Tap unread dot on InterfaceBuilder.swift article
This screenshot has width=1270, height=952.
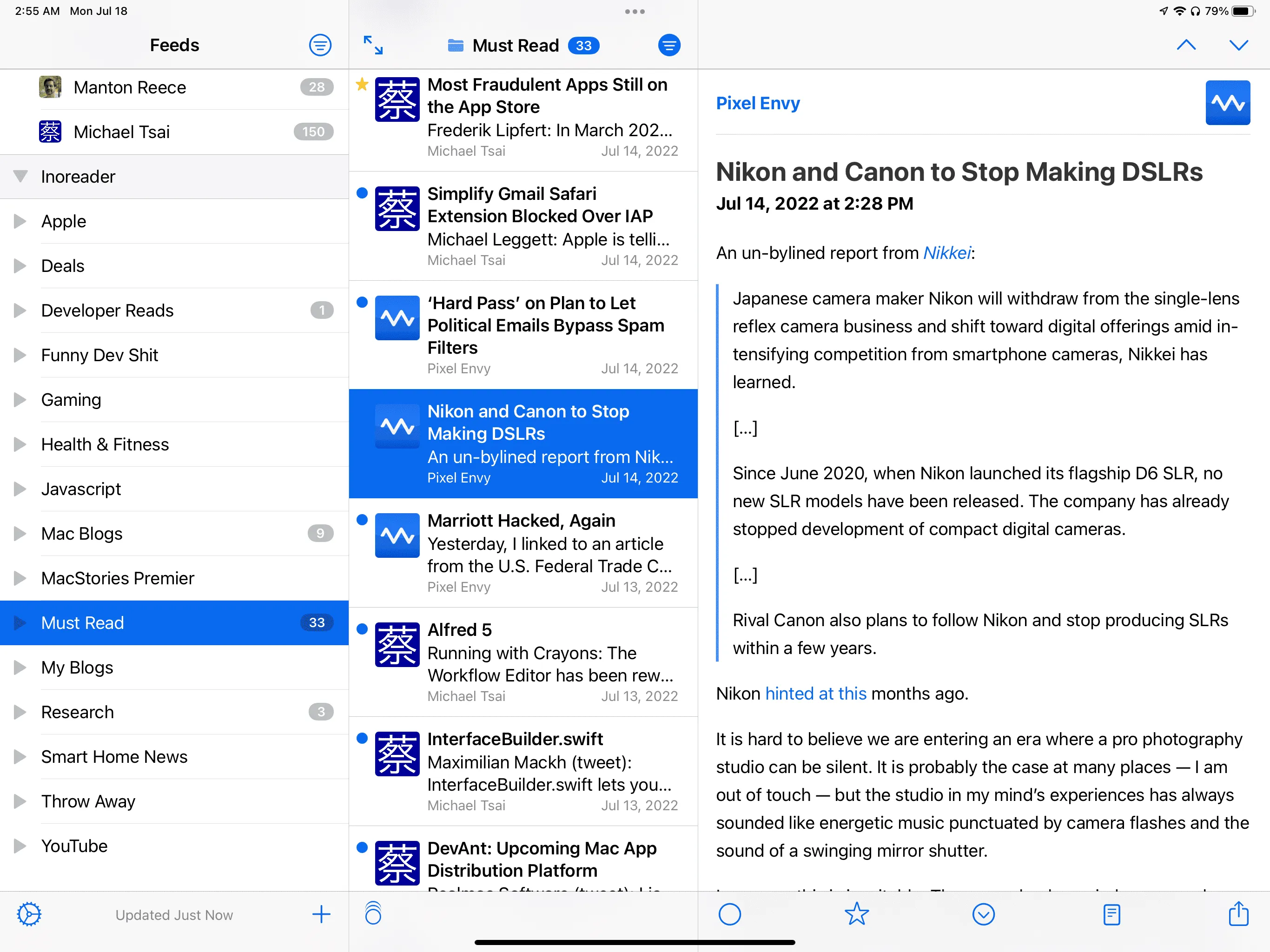(362, 738)
